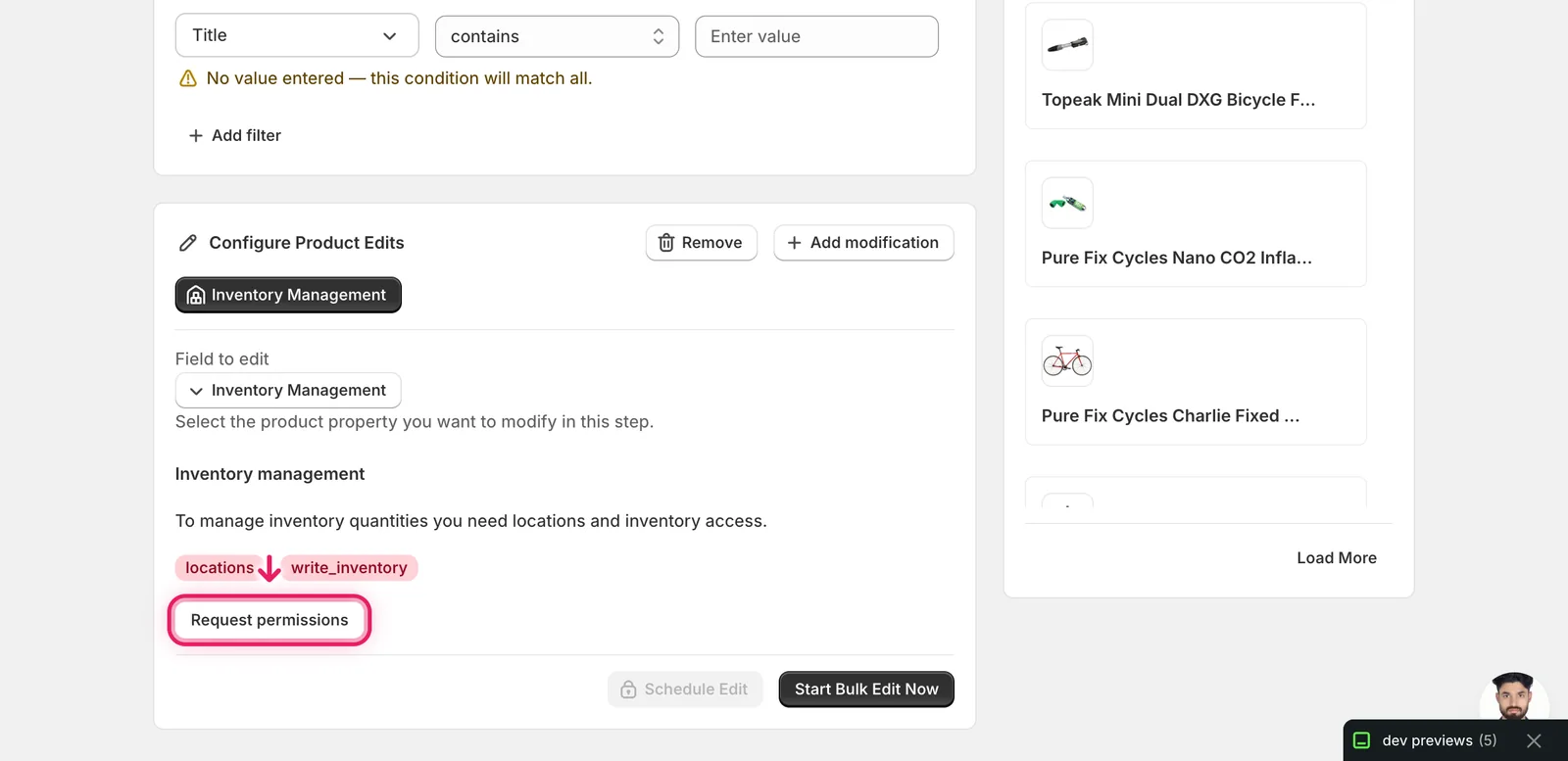The image size is (1568, 761).
Task: Click Pure Fix Cycles Nano CO2 title
Action: coord(1176,258)
